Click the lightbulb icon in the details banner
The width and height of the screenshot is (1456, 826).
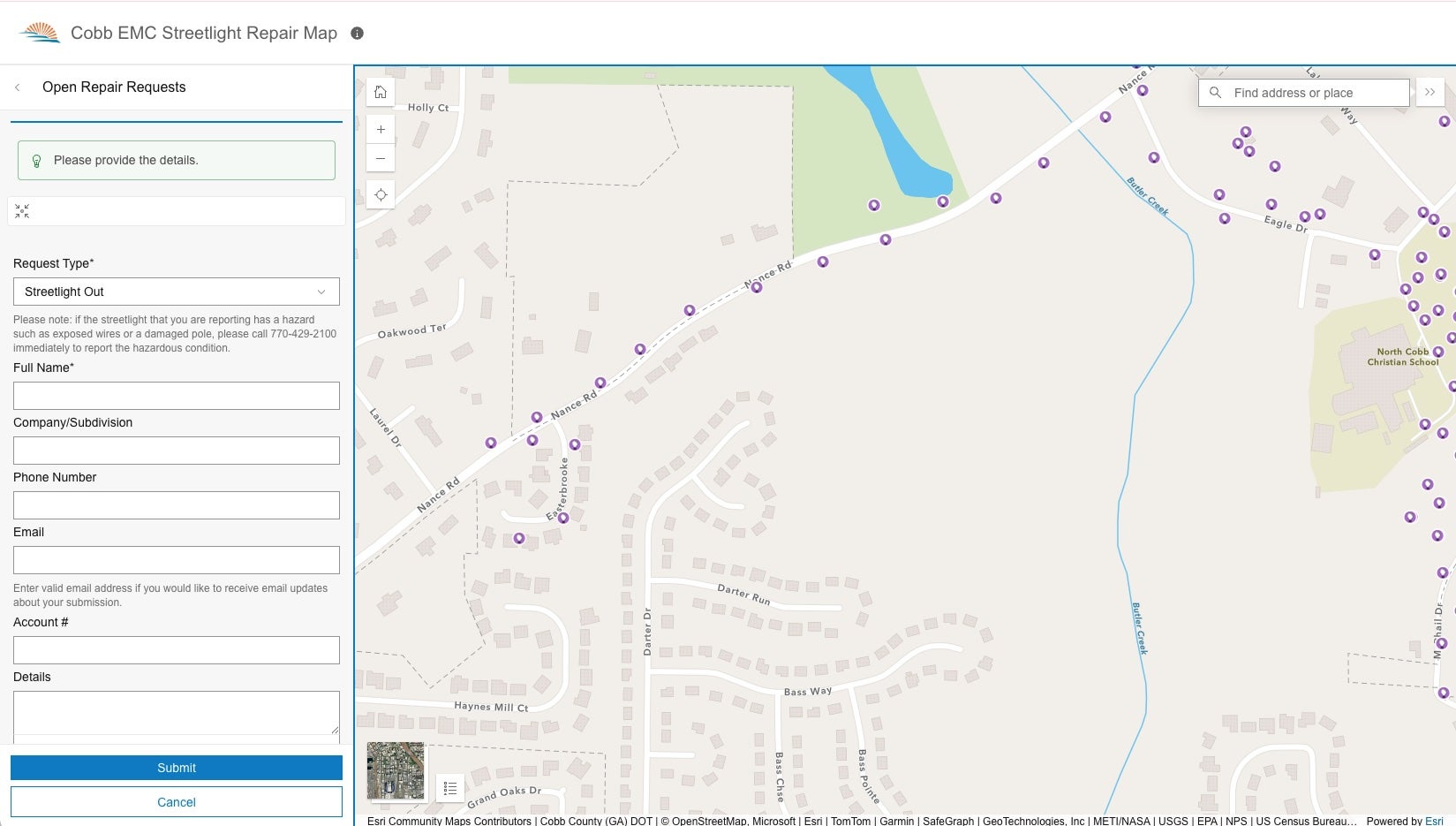click(x=35, y=160)
